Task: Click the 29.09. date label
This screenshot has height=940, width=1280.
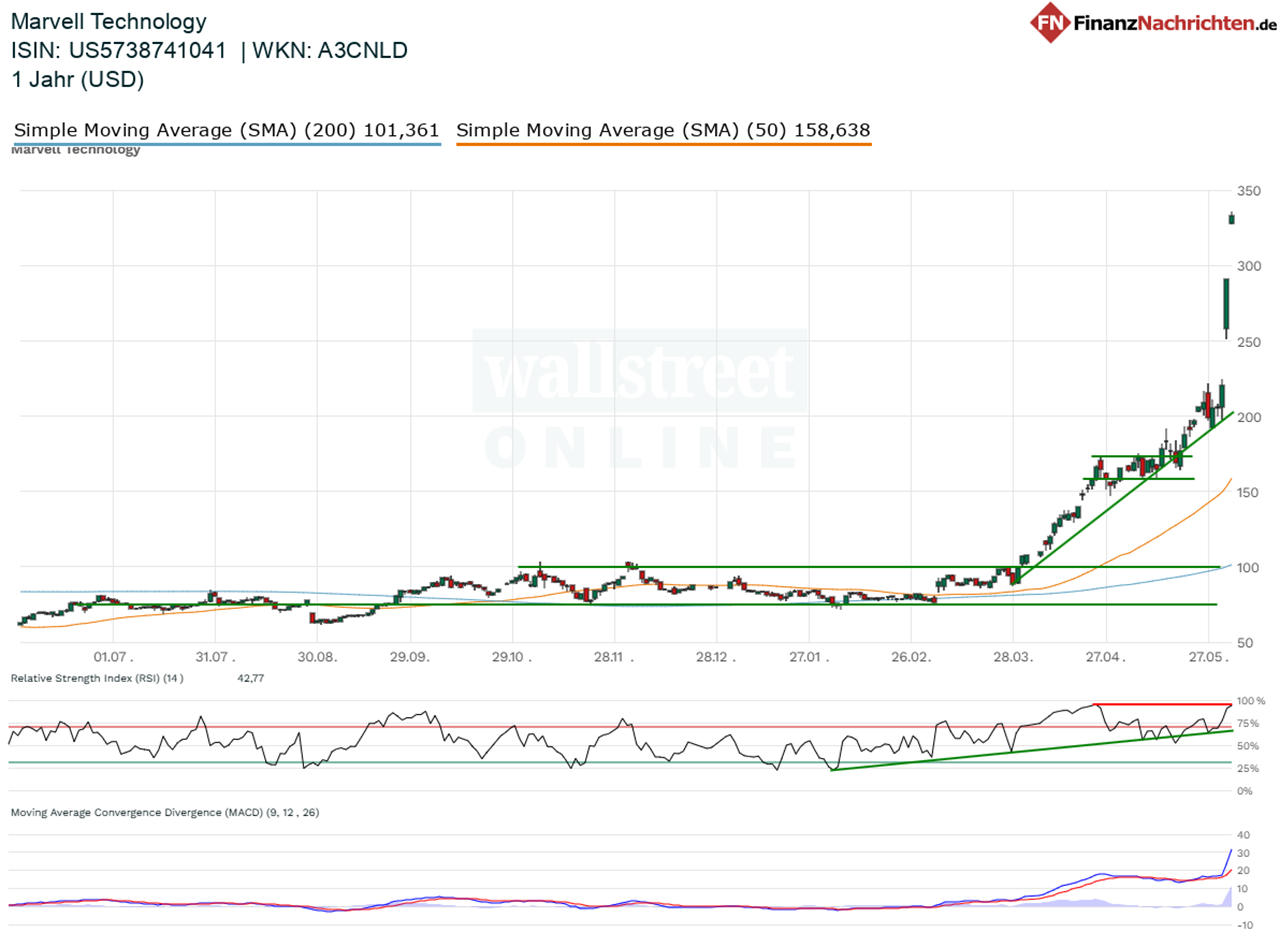Action: (x=412, y=658)
